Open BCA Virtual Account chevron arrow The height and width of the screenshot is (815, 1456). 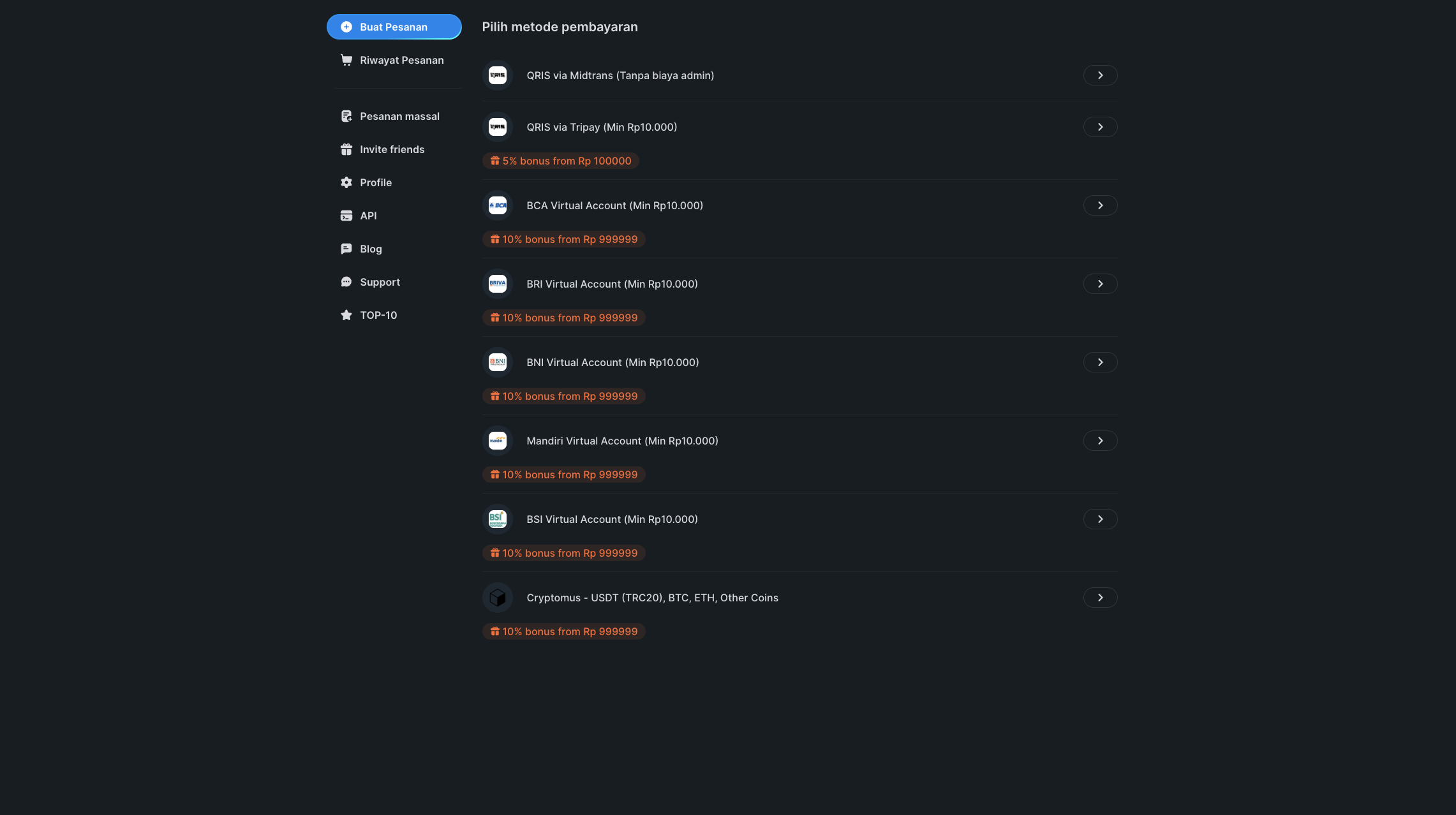coord(1100,205)
